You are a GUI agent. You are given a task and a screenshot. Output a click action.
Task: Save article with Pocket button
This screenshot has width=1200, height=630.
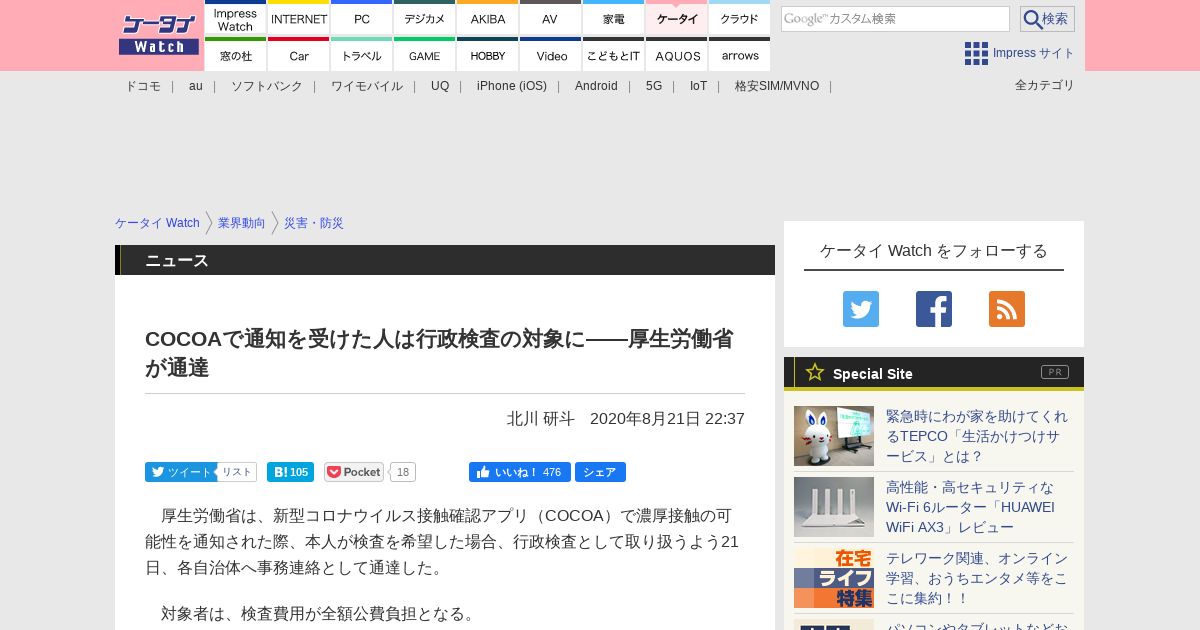tap(354, 472)
